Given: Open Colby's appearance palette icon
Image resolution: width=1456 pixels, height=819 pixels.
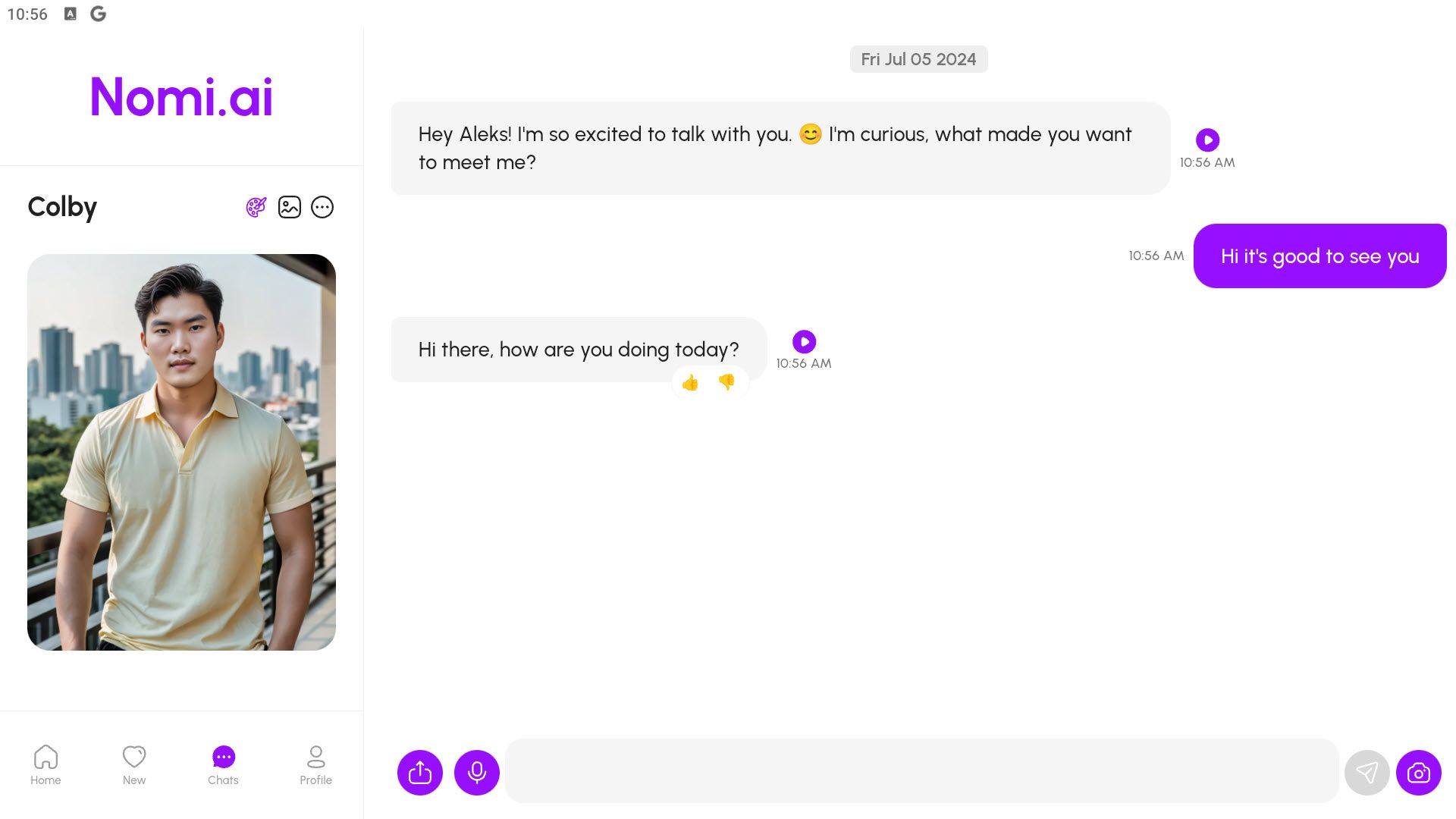Looking at the screenshot, I should click(x=256, y=207).
